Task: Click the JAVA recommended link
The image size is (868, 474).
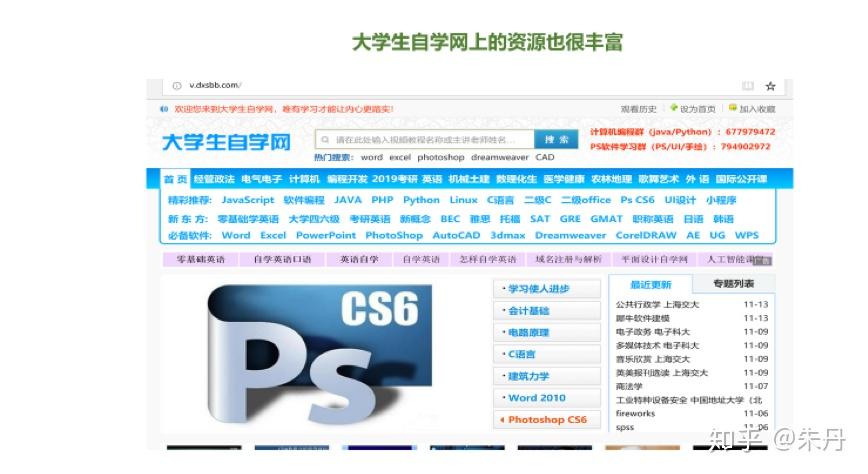Action: (348, 200)
